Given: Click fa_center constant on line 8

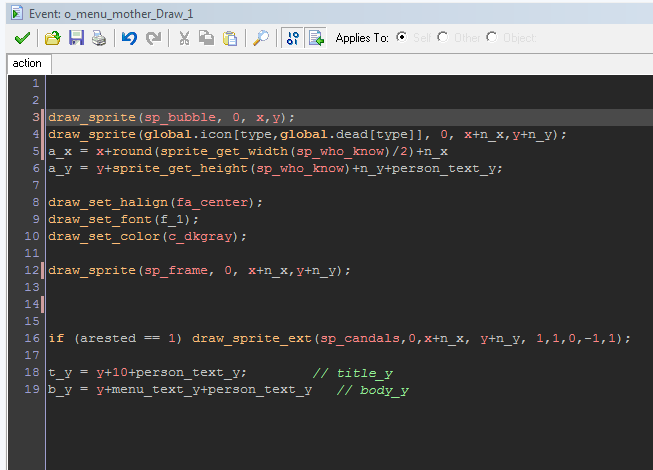Looking at the screenshot, I should [x=212, y=202].
